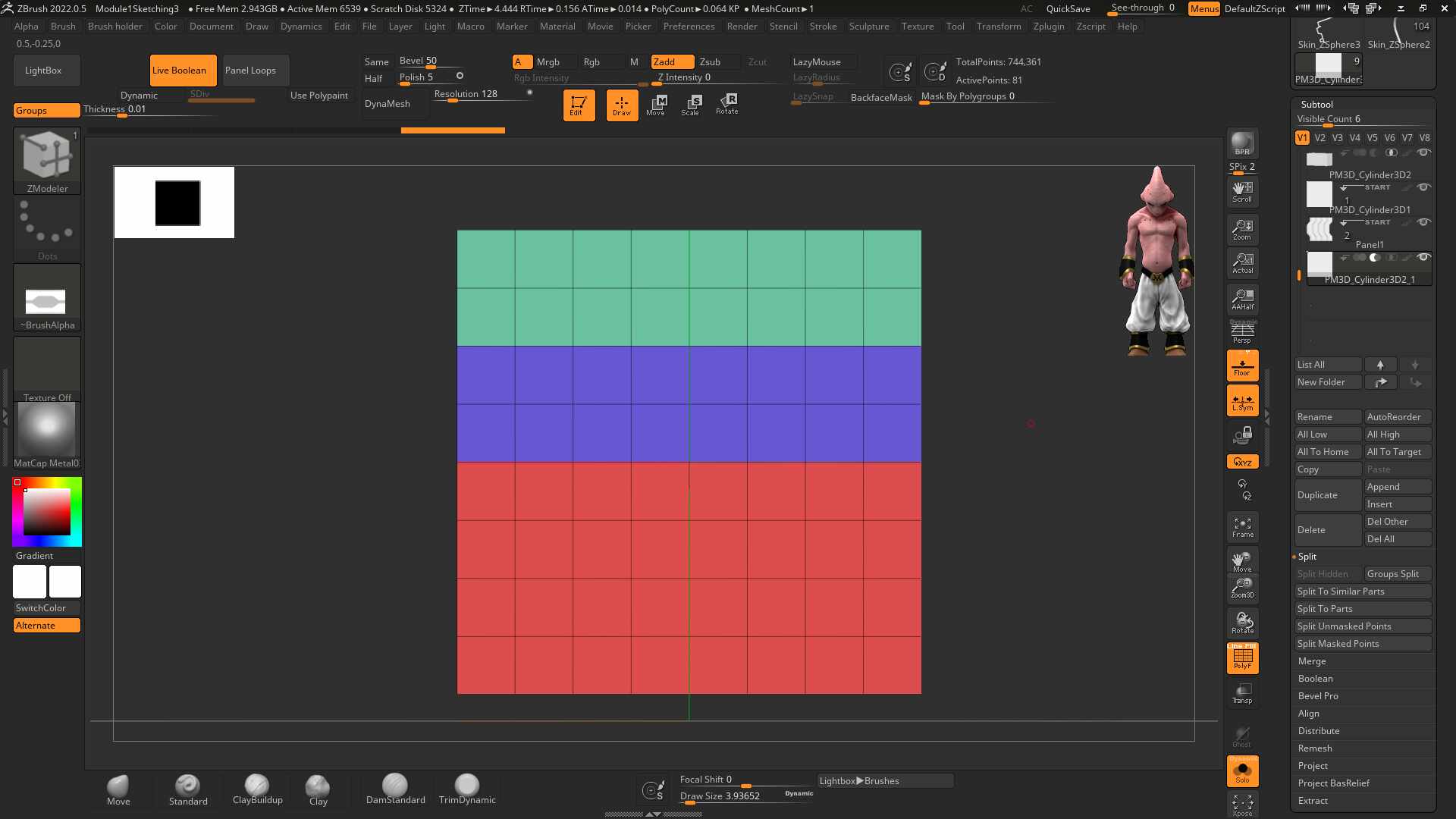Toggle the PolyF wireframe icon
This screenshot has width=1456, height=819.
(x=1242, y=658)
